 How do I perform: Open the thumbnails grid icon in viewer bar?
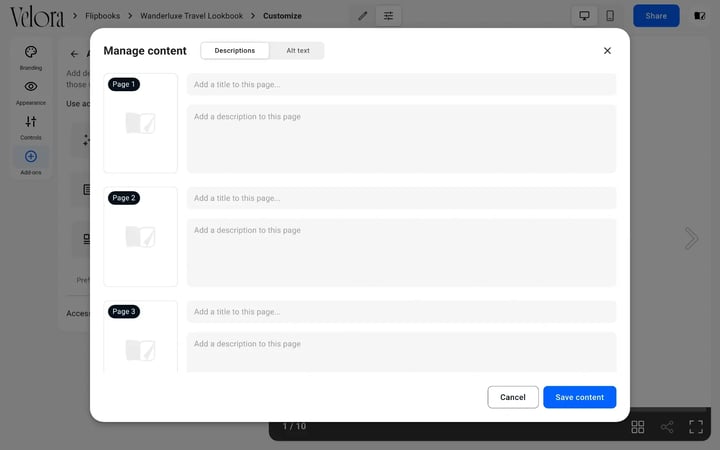637,427
